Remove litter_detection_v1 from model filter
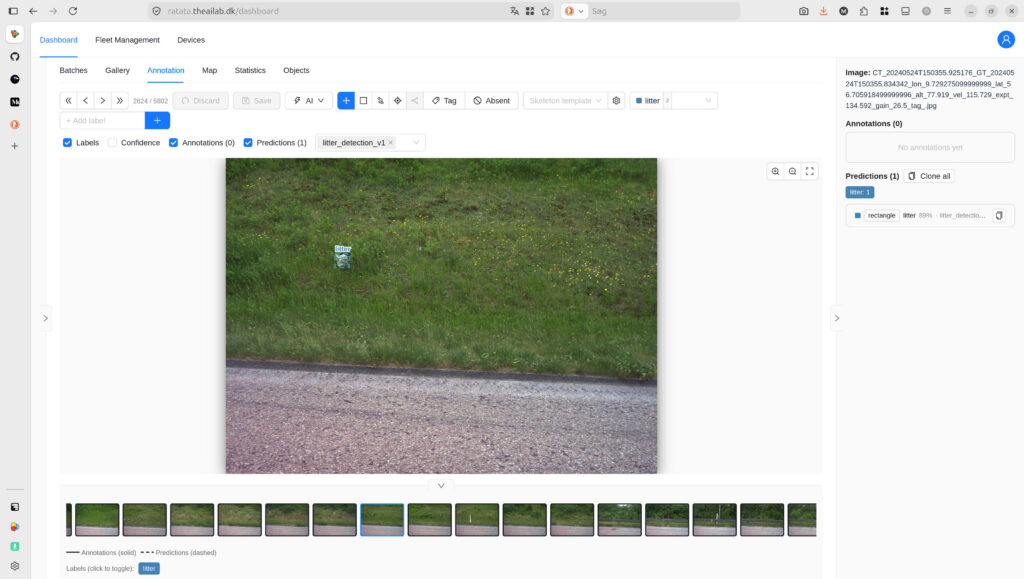This screenshot has width=1024, height=579. (x=391, y=142)
